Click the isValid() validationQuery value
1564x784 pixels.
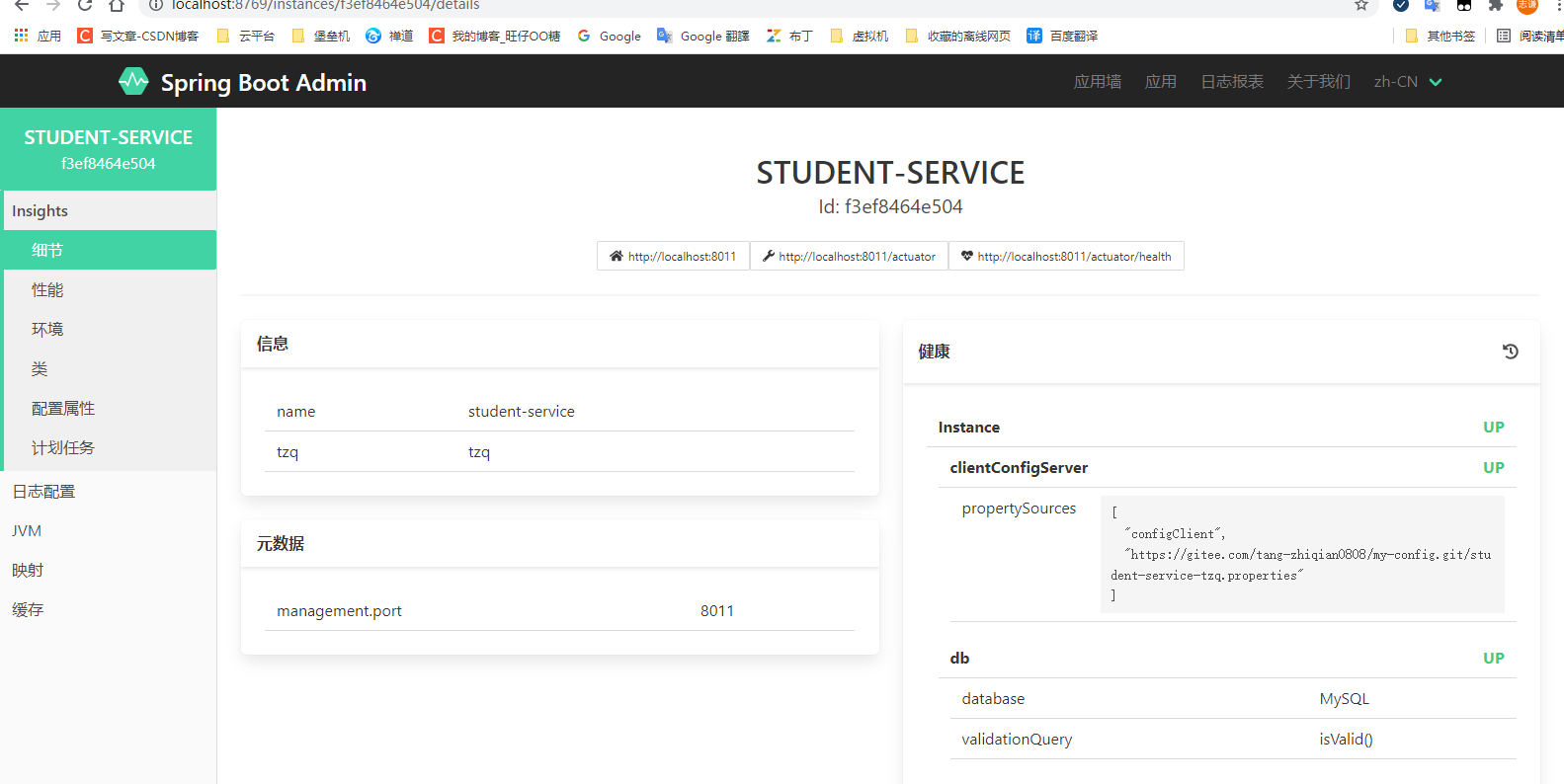coord(1346,739)
